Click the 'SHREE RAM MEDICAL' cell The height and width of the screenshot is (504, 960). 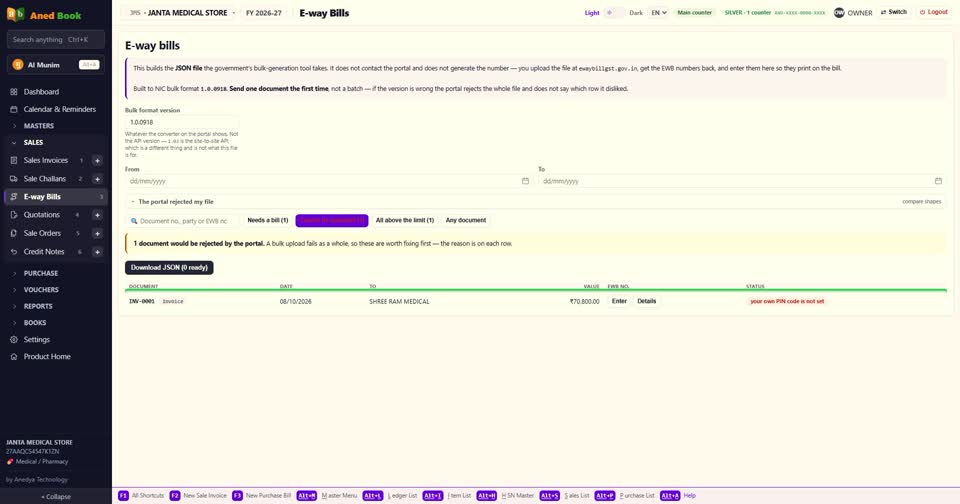[x=399, y=301]
